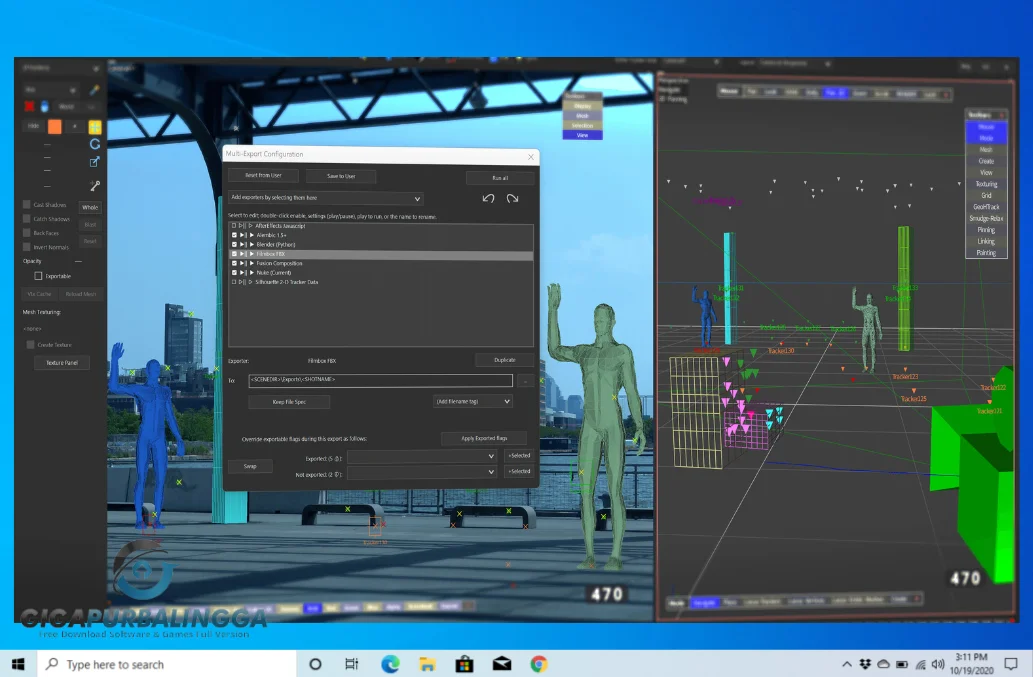Open Google Chrome from taskbar
Screen dimensions: 1033x677
(539, 664)
